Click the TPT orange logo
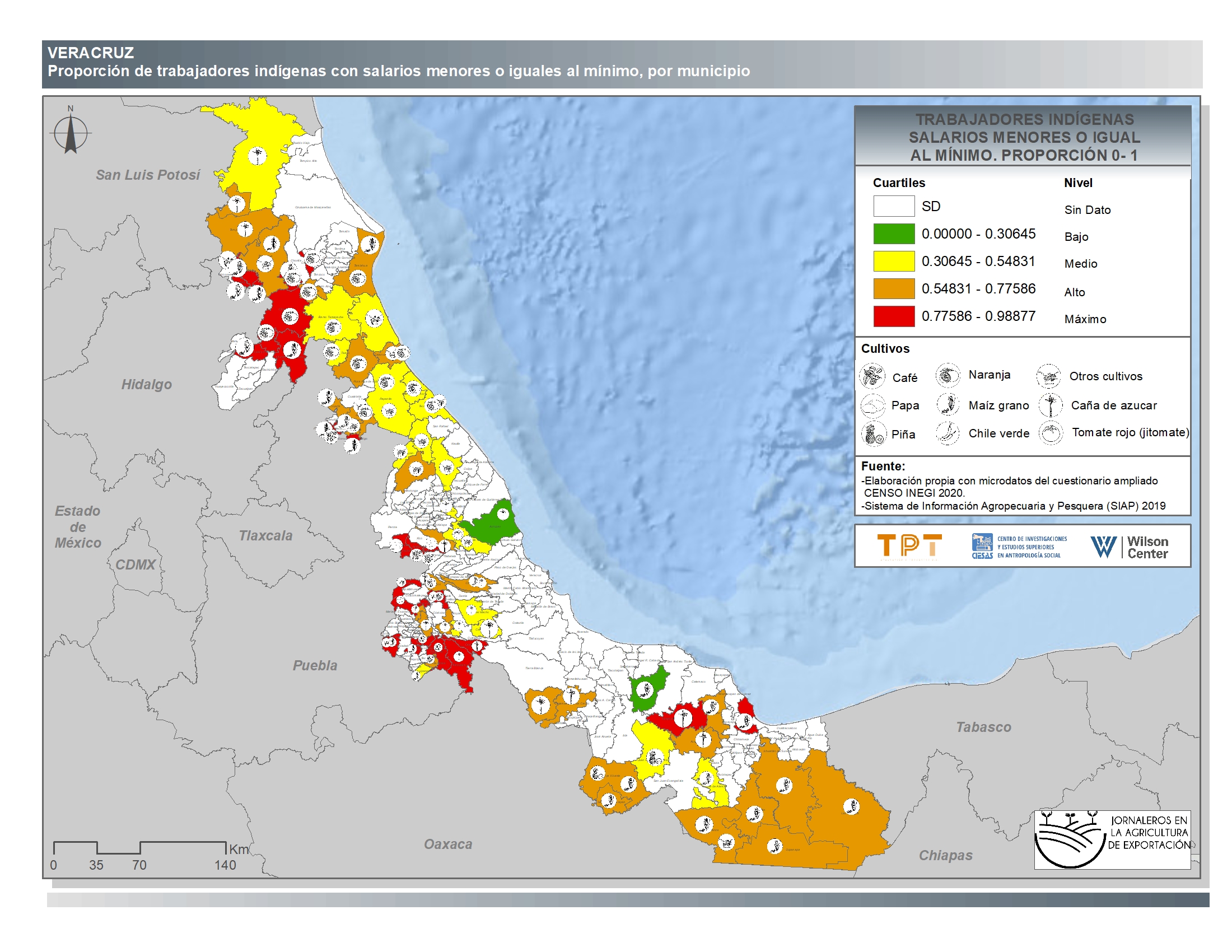The width and height of the screenshot is (1232, 952). [x=909, y=546]
